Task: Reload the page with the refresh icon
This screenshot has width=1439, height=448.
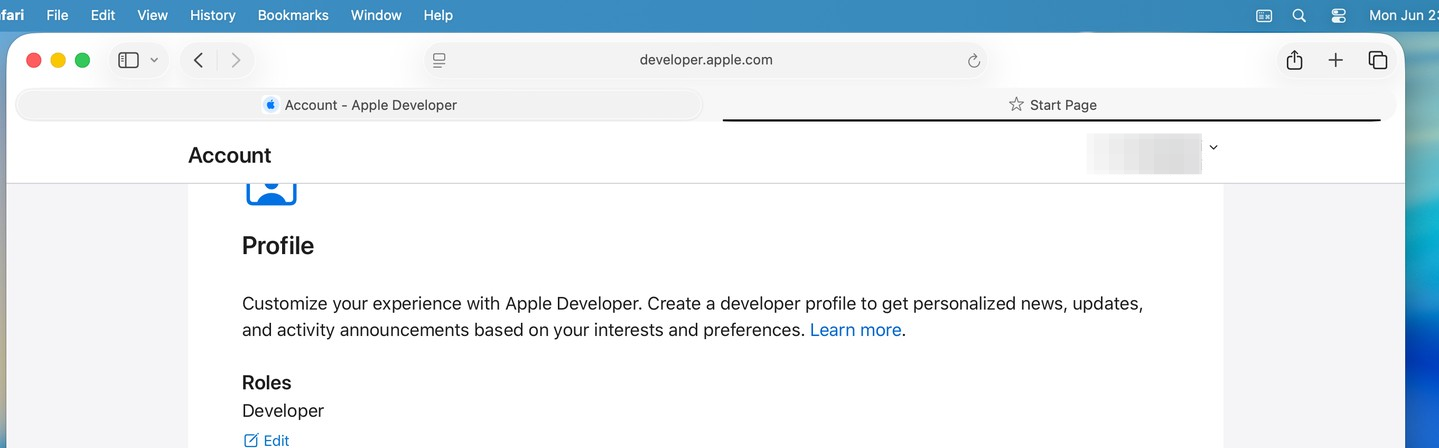Action: click(973, 60)
